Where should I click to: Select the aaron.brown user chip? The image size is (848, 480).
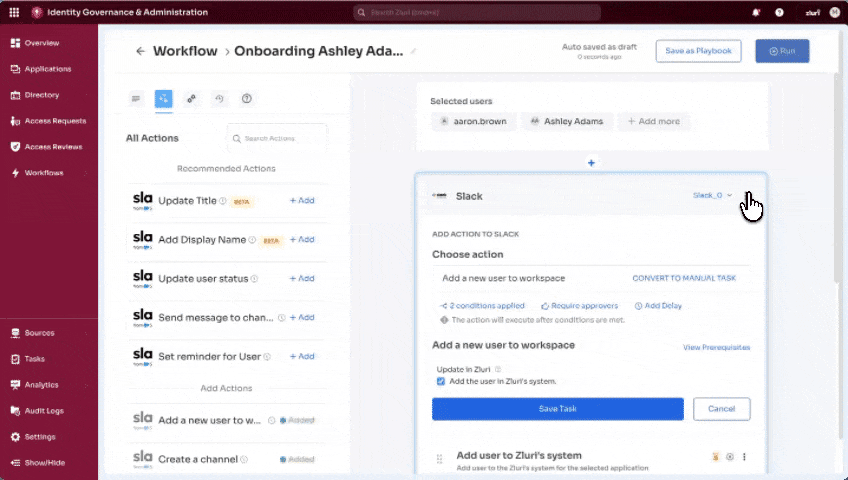(474, 121)
